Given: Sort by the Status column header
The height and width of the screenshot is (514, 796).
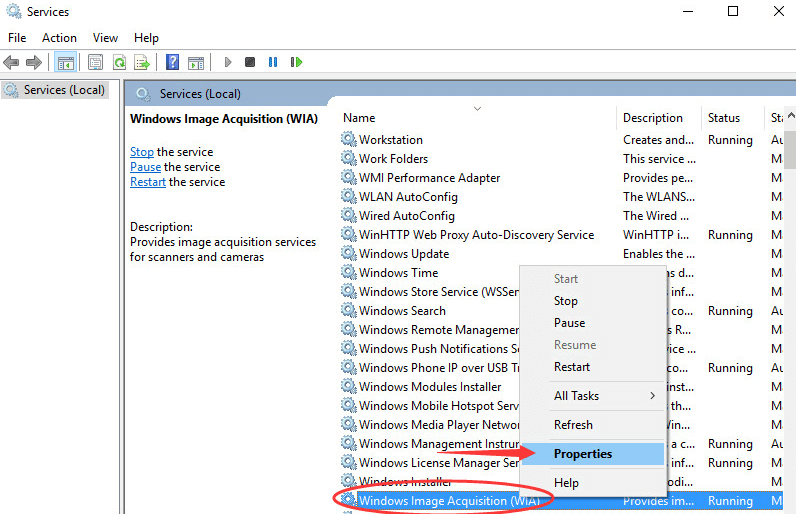Looking at the screenshot, I should tap(733, 118).
